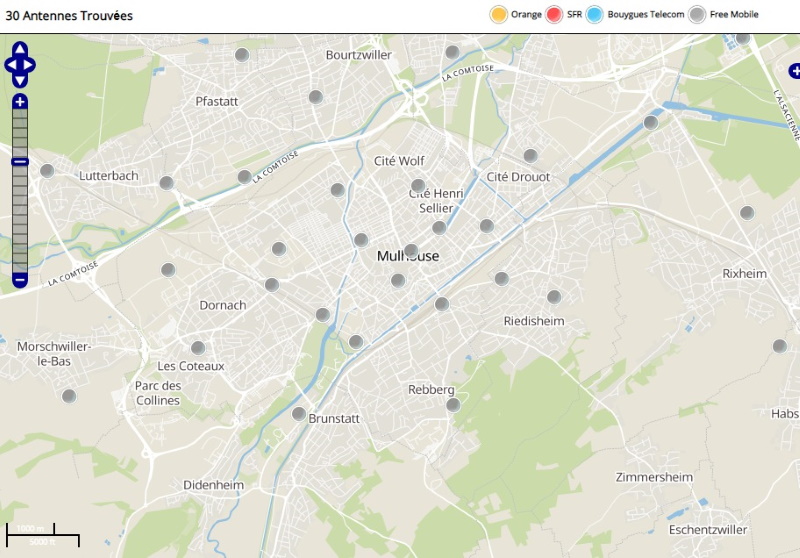Pan the map south with down arrow

tap(20, 80)
